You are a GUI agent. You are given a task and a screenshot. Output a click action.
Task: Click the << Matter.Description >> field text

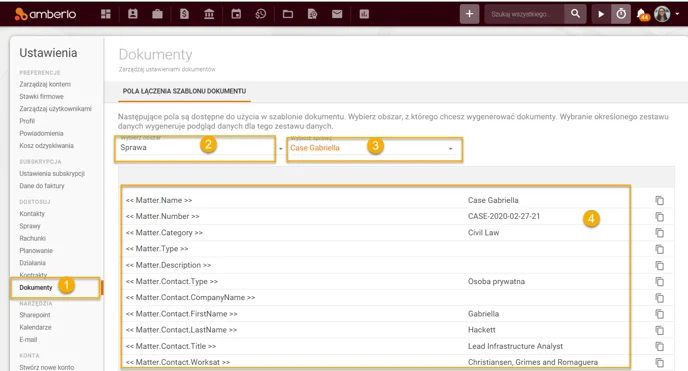click(x=168, y=265)
